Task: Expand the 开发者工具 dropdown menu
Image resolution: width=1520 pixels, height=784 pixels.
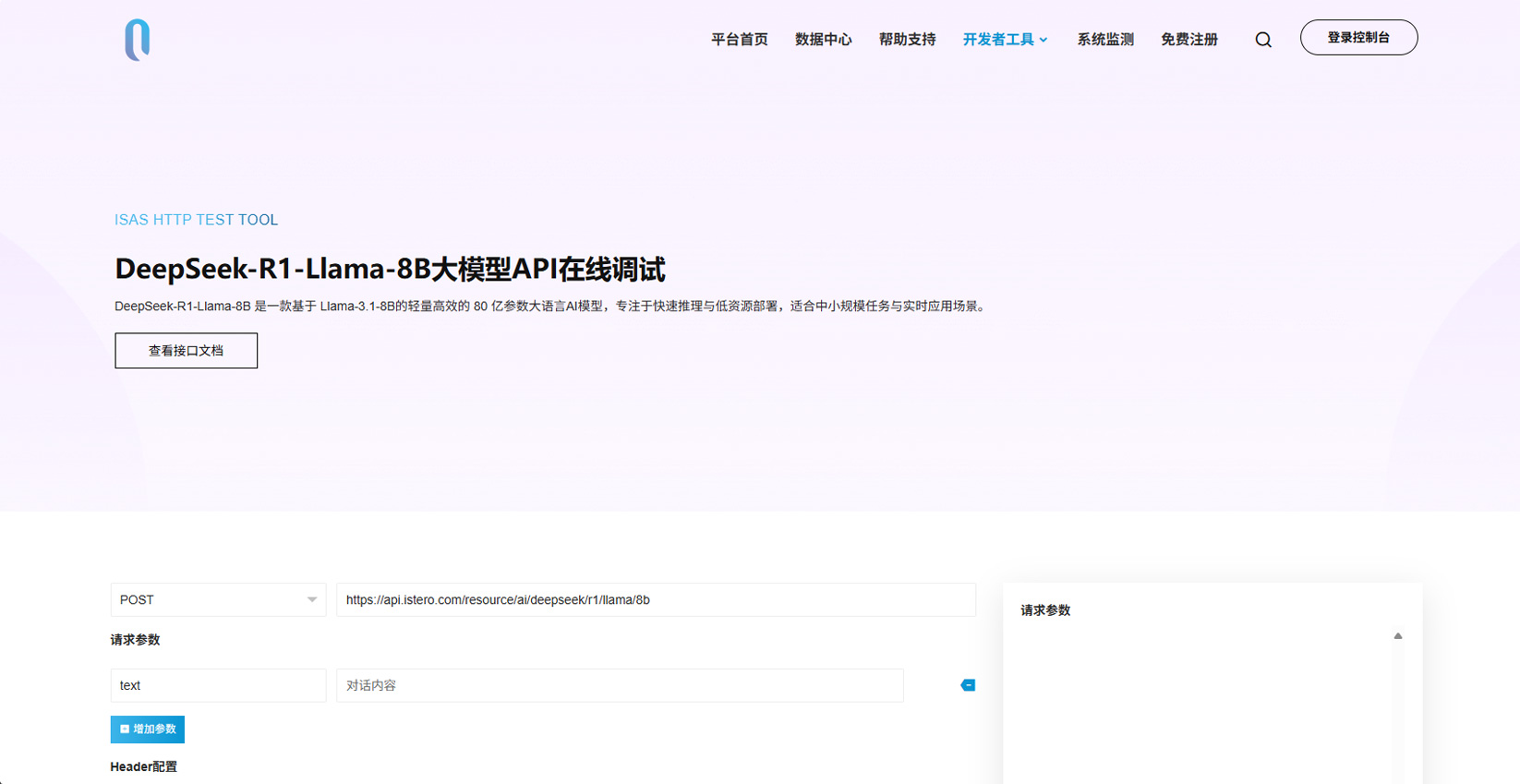Action: tap(1005, 40)
